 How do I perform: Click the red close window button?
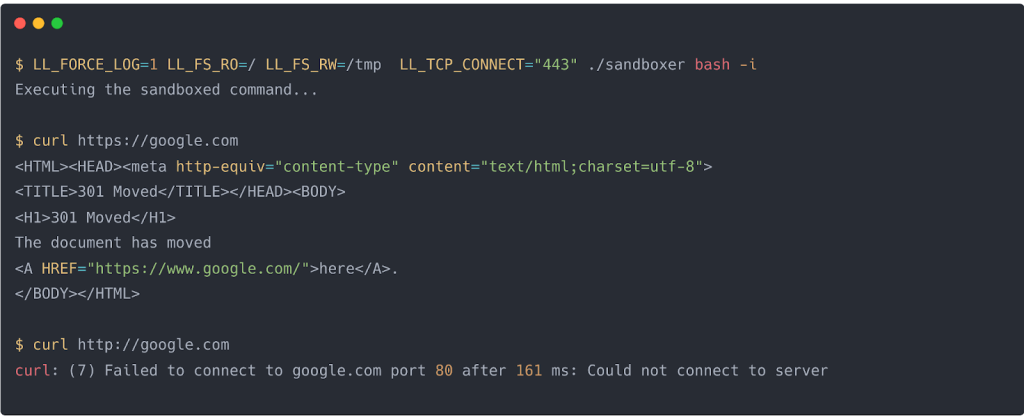20,23
